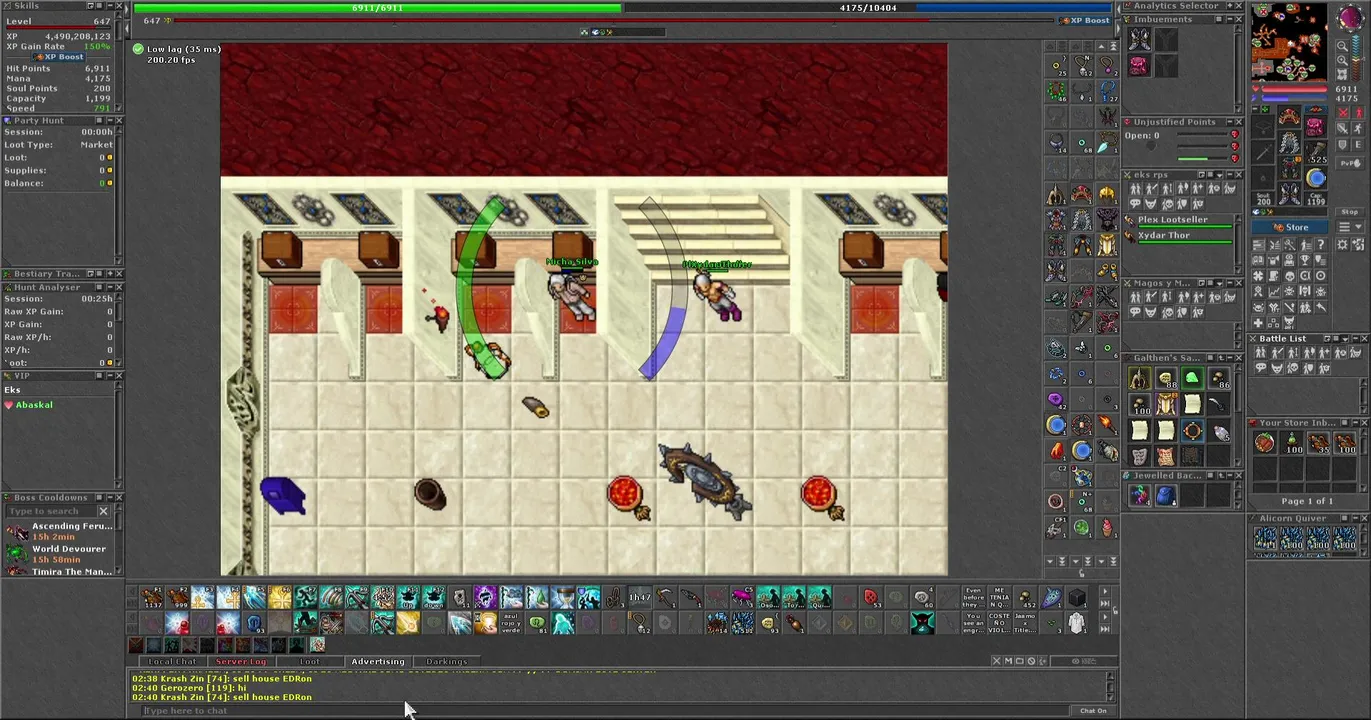Collapse the VIP panel
1371x720 pixels.
(109, 376)
